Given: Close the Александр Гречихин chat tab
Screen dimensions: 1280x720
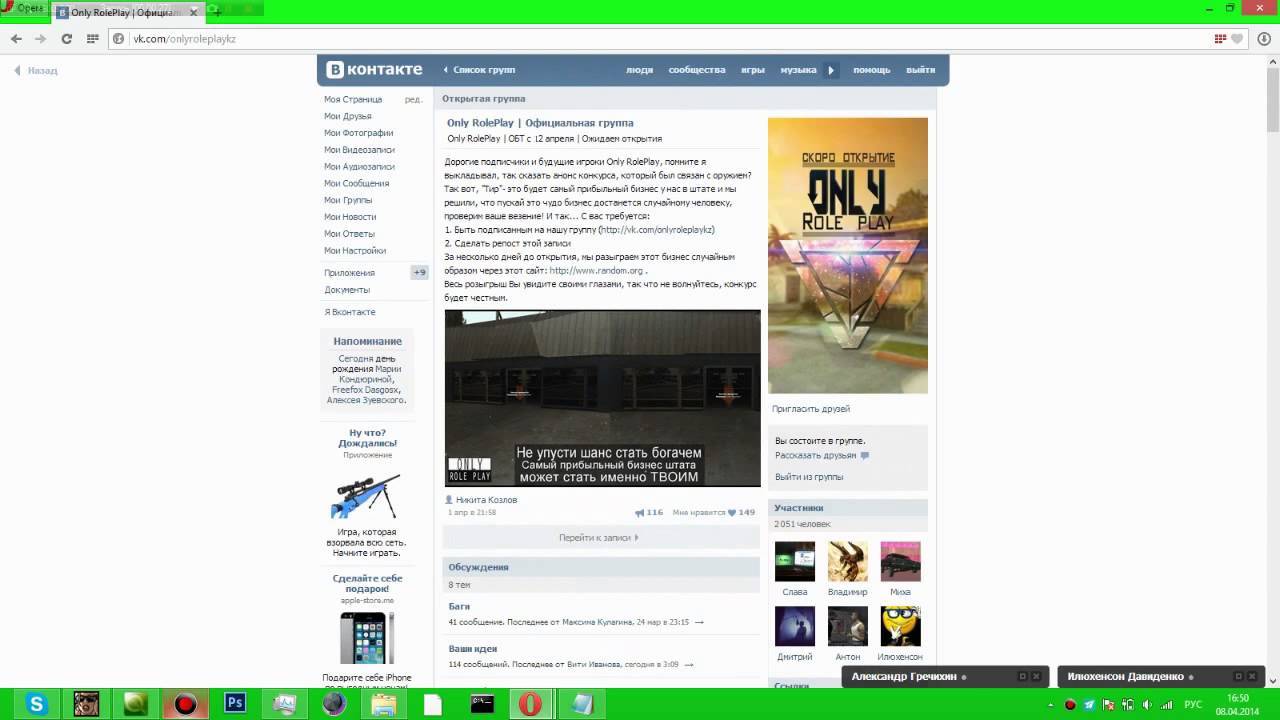Looking at the screenshot, I should 1036,677.
